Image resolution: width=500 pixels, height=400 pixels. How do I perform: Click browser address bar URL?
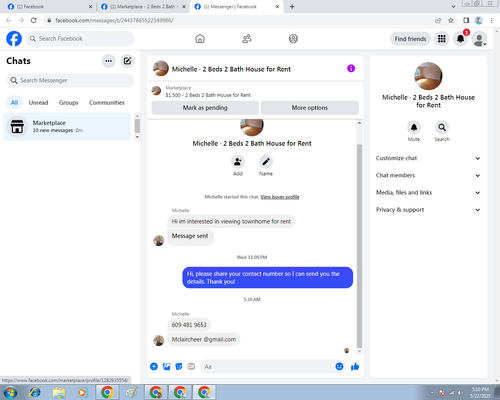(x=114, y=20)
